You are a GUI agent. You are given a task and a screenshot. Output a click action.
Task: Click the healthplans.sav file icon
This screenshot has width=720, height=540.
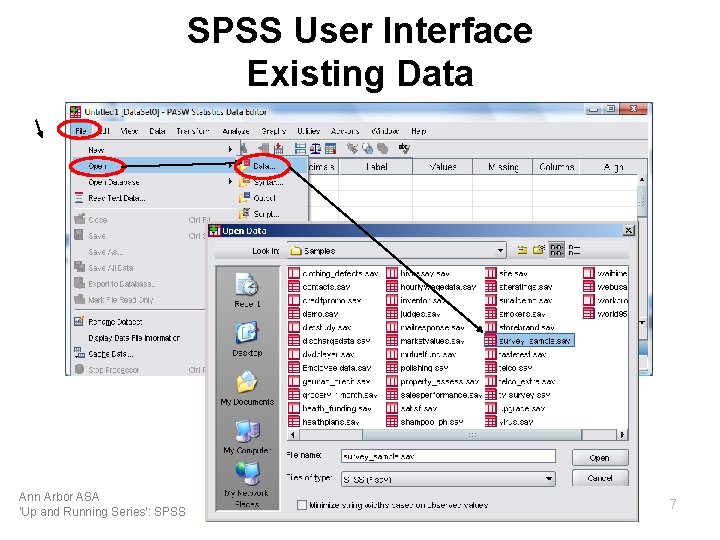tap(294, 422)
